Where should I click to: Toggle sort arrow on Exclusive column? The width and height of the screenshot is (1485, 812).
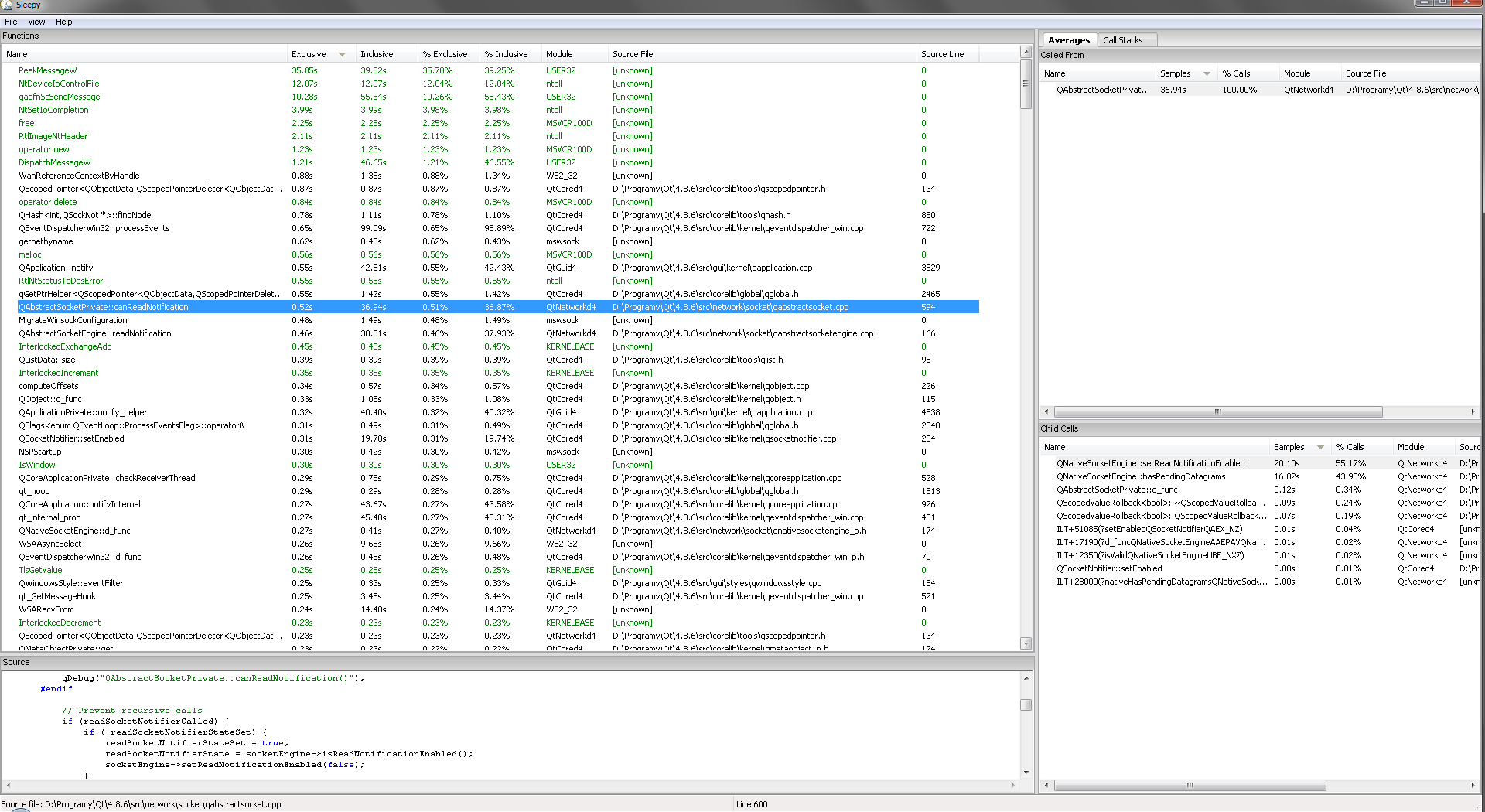pyautogui.click(x=342, y=54)
